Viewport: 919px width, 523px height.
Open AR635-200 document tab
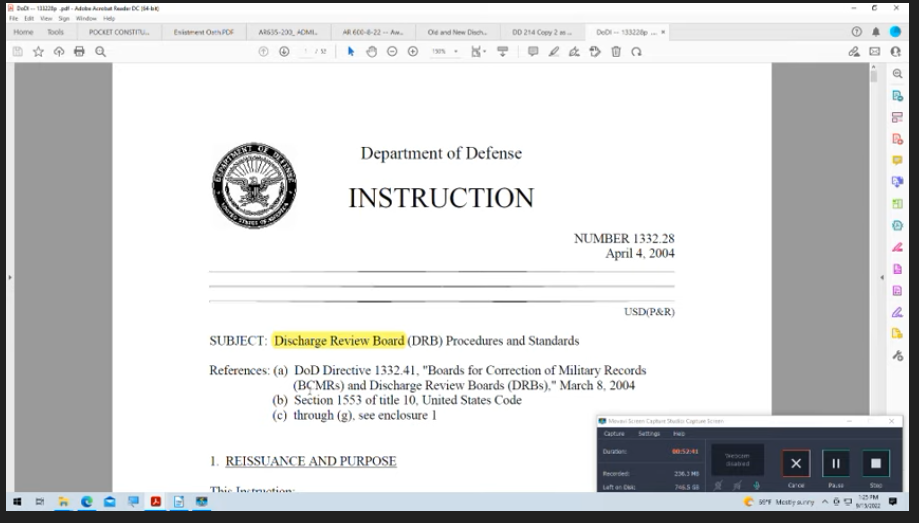288,32
